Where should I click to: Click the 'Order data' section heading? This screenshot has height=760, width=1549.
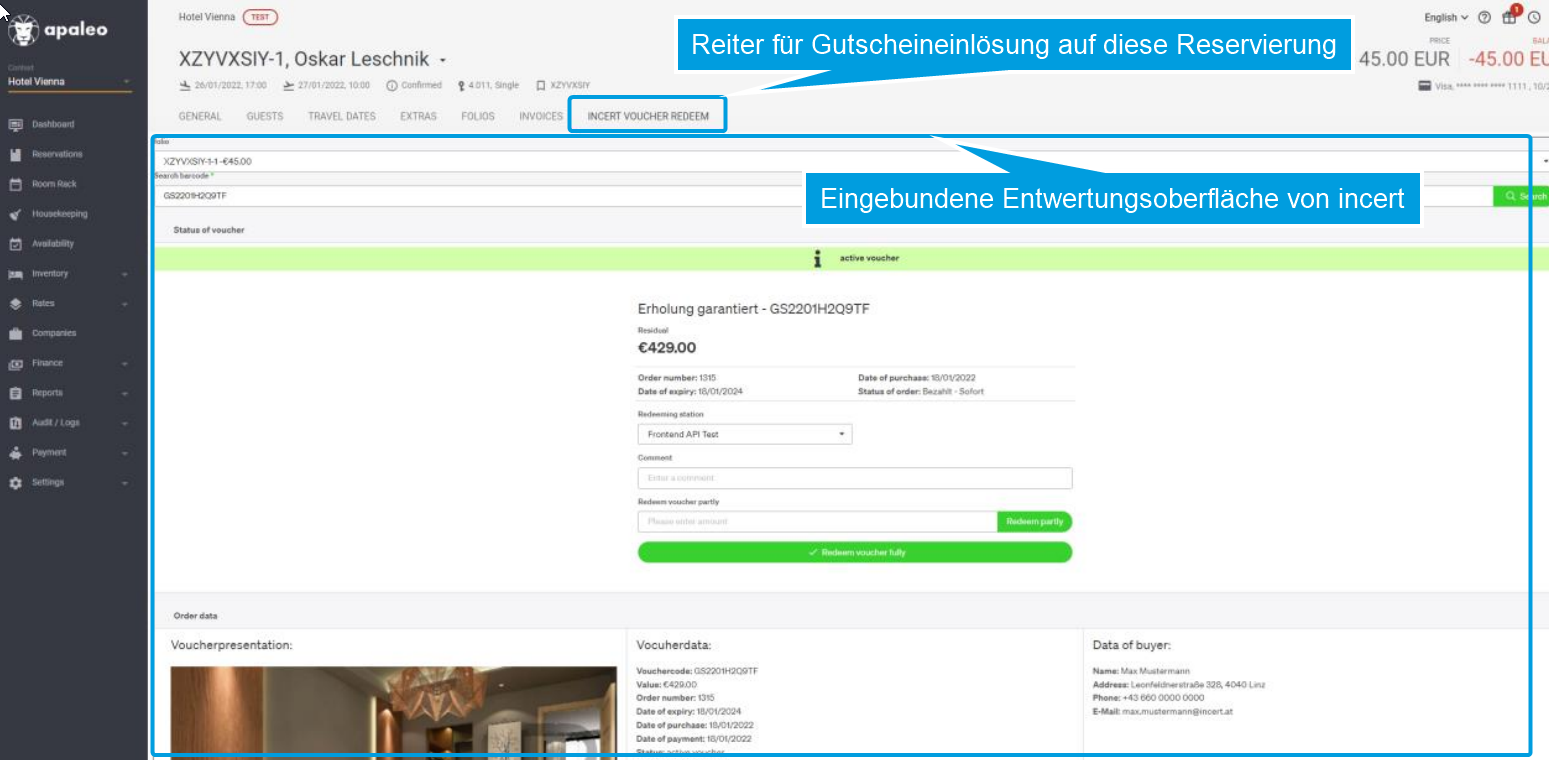pos(195,616)
